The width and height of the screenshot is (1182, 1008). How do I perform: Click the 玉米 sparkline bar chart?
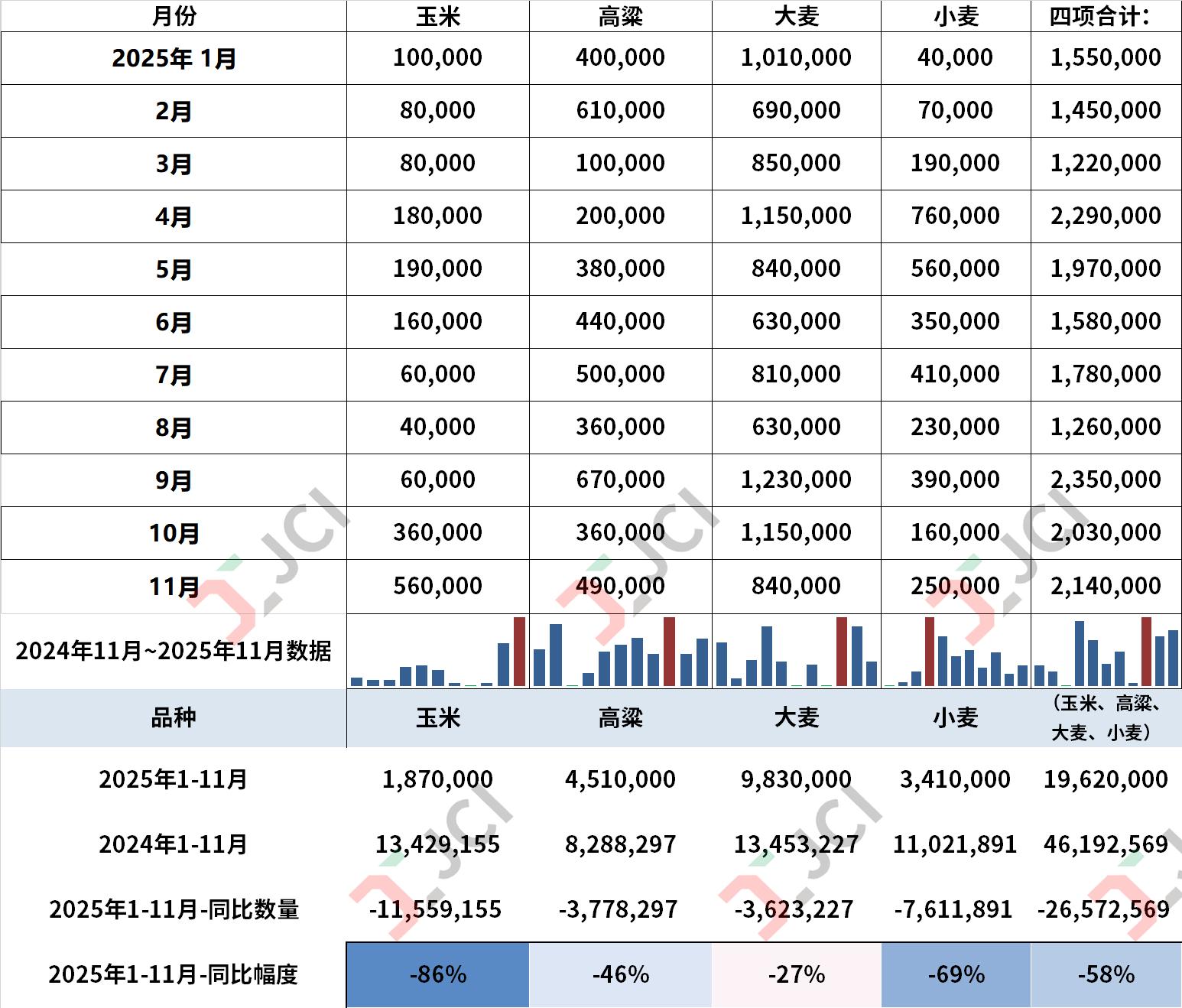click(x=438, y=652)
